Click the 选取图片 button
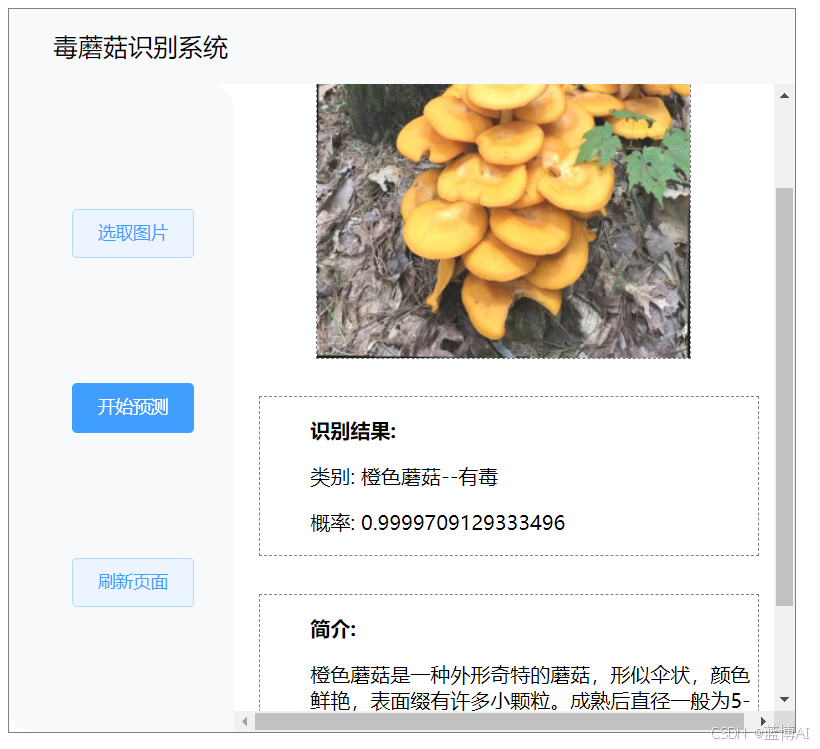Screen dimensions: 820x749 click(x=133, y=233)
